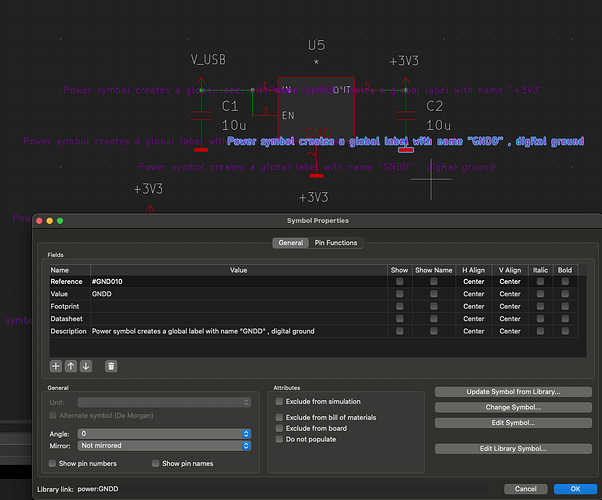This screenshot has width=602, height=500.
Task: Open H Align dropdown for Value row
Action: pyautogui.click(x=474, y=294)
